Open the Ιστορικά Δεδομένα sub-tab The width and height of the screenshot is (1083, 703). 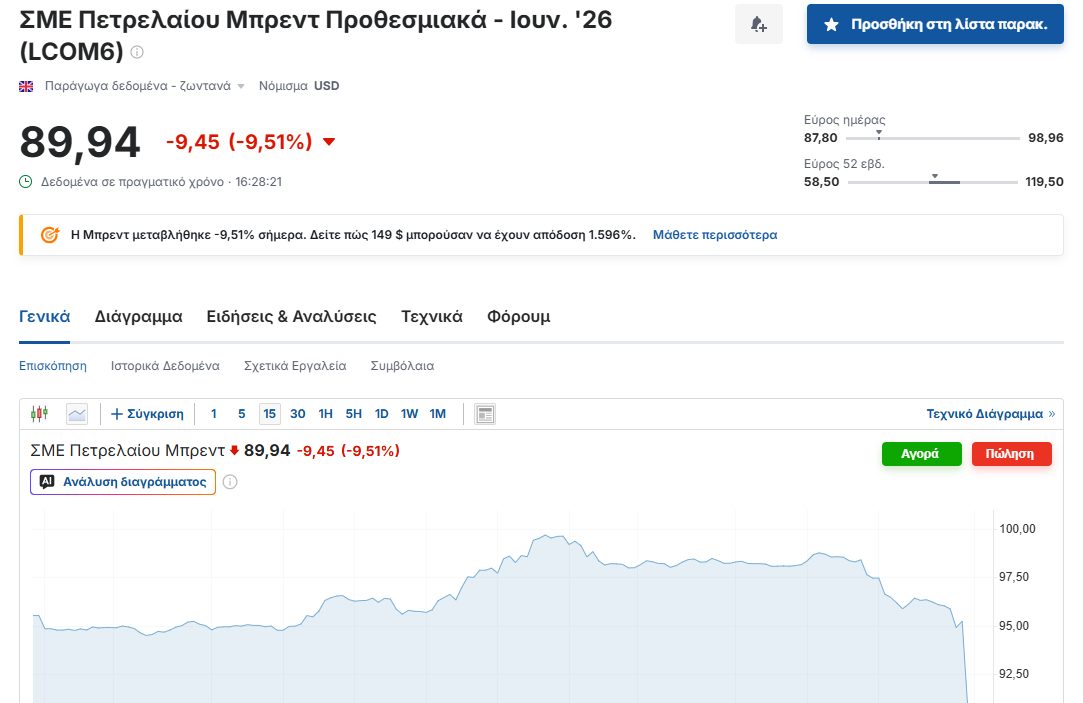pyautogui.click(x=165, y=366)
